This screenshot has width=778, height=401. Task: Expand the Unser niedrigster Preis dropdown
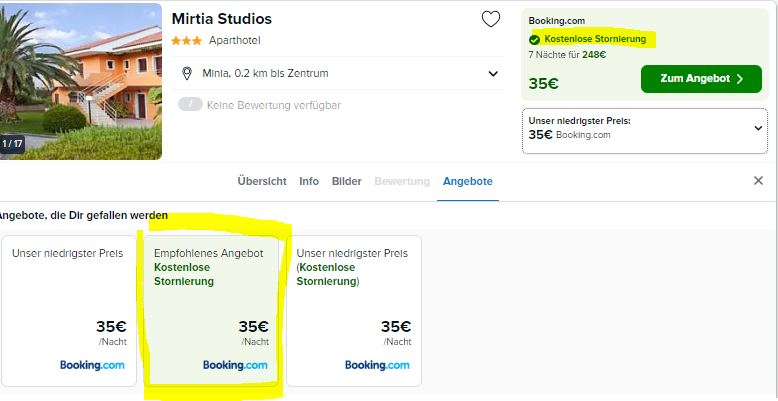tap(758, 128)
